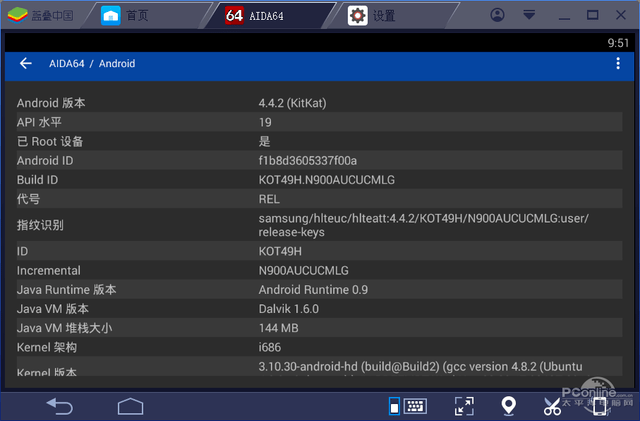Select the AIDA64 tab
This screenshot has width=640, height=421.
click(269, 16)
